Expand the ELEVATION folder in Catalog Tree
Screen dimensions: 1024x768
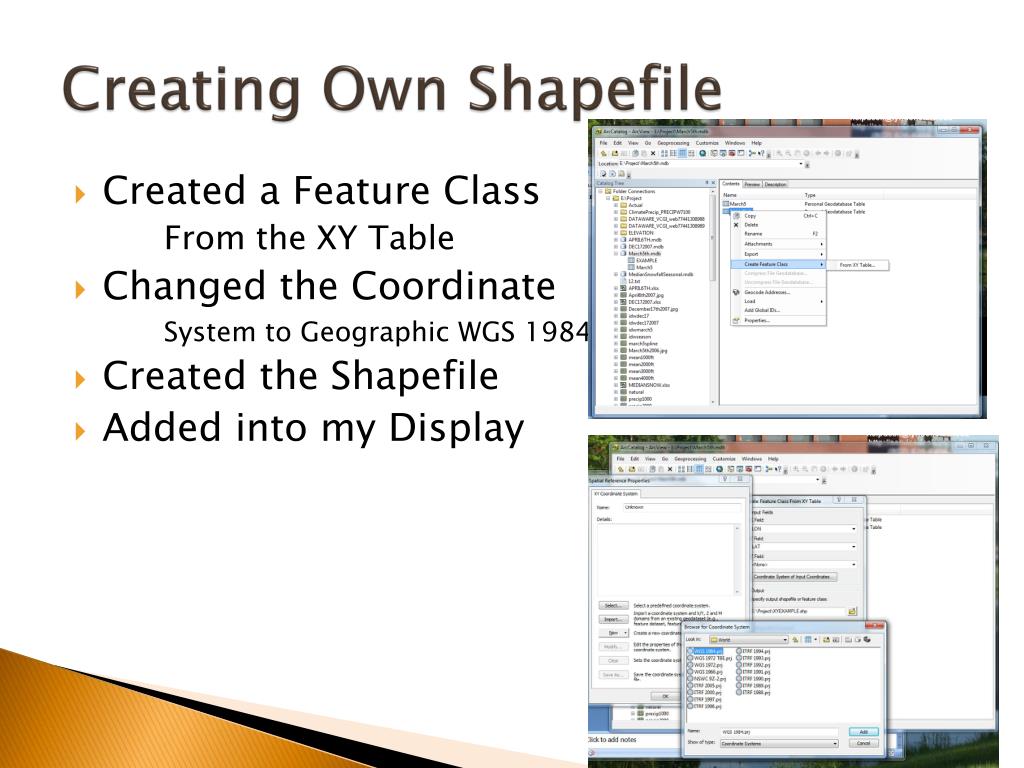(x=616, y=232)
